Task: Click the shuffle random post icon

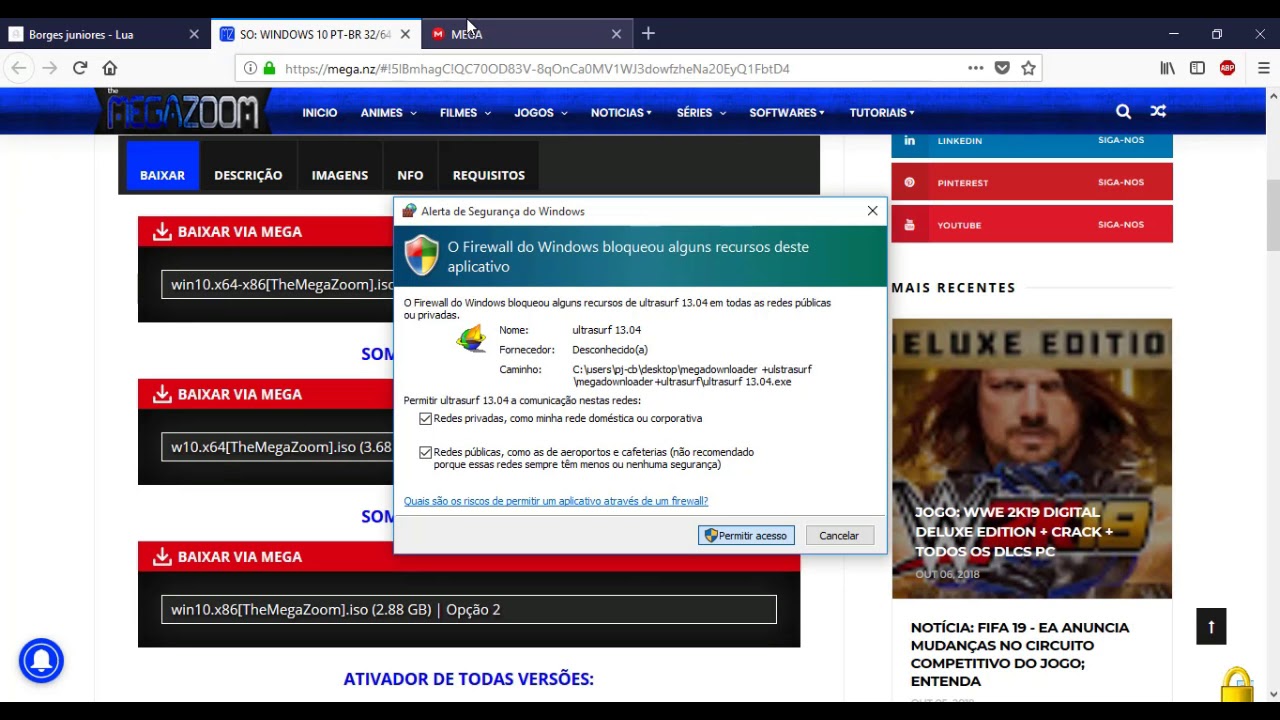Action: click(1158, 112)
